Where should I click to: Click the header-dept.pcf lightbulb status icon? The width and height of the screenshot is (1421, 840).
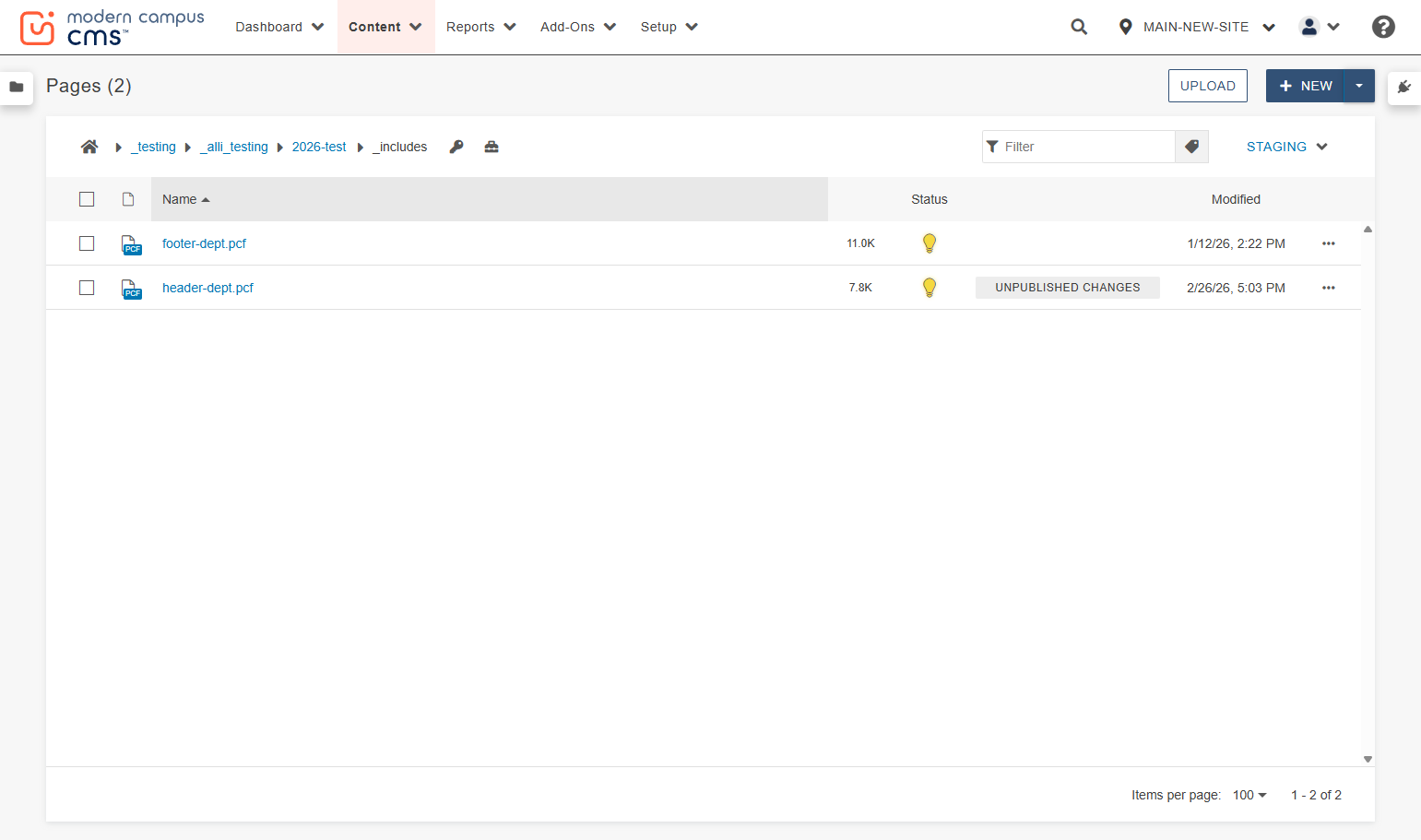(x=930, y=288)
